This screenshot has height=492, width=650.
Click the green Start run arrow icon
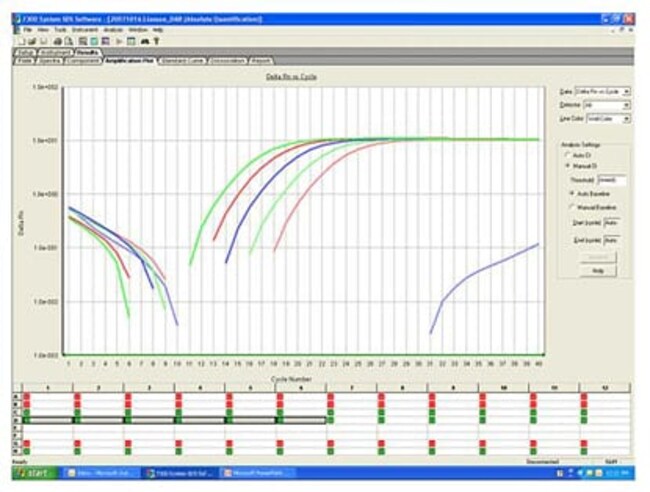(119, 41)
